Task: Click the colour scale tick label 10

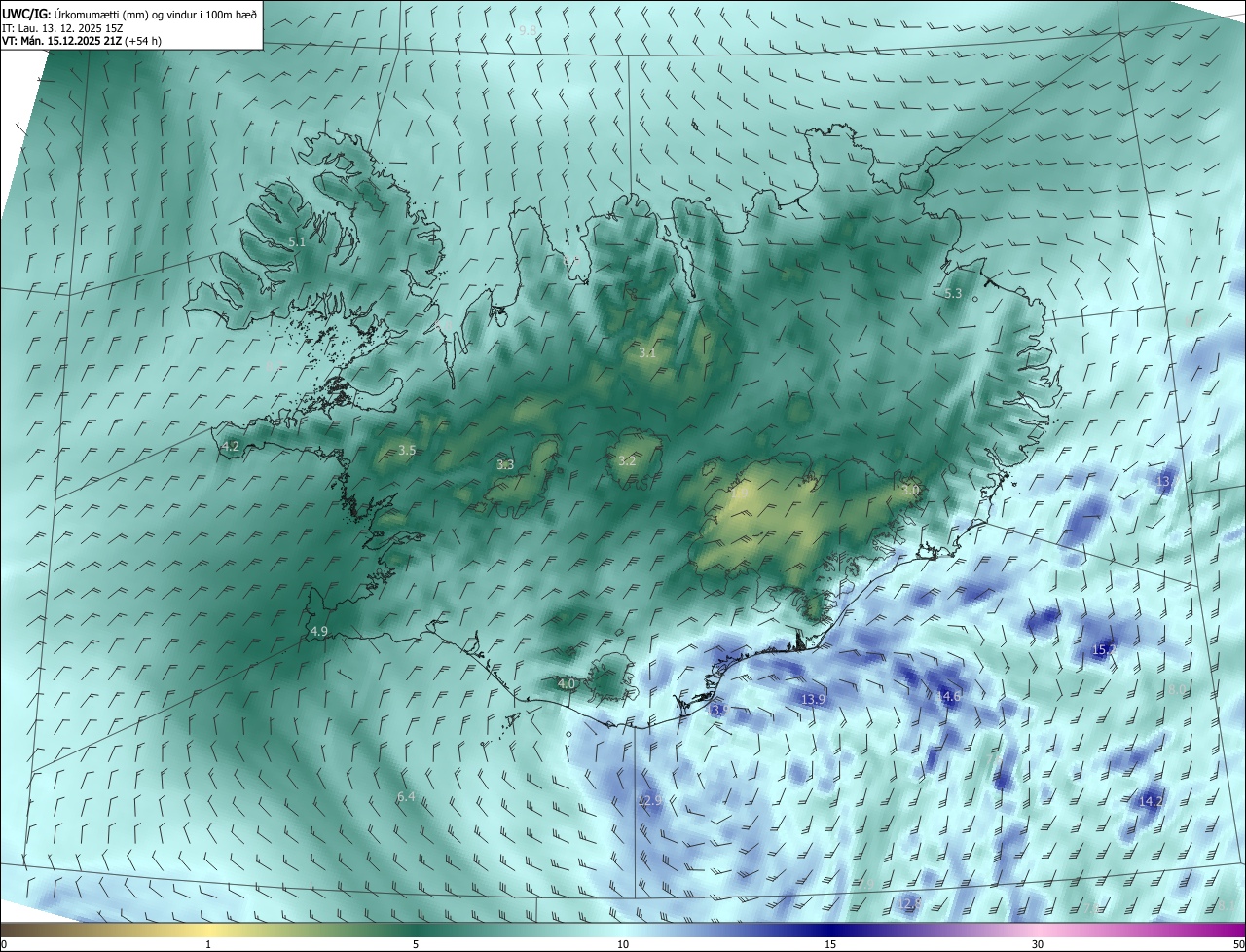Action: pos(623,944)
